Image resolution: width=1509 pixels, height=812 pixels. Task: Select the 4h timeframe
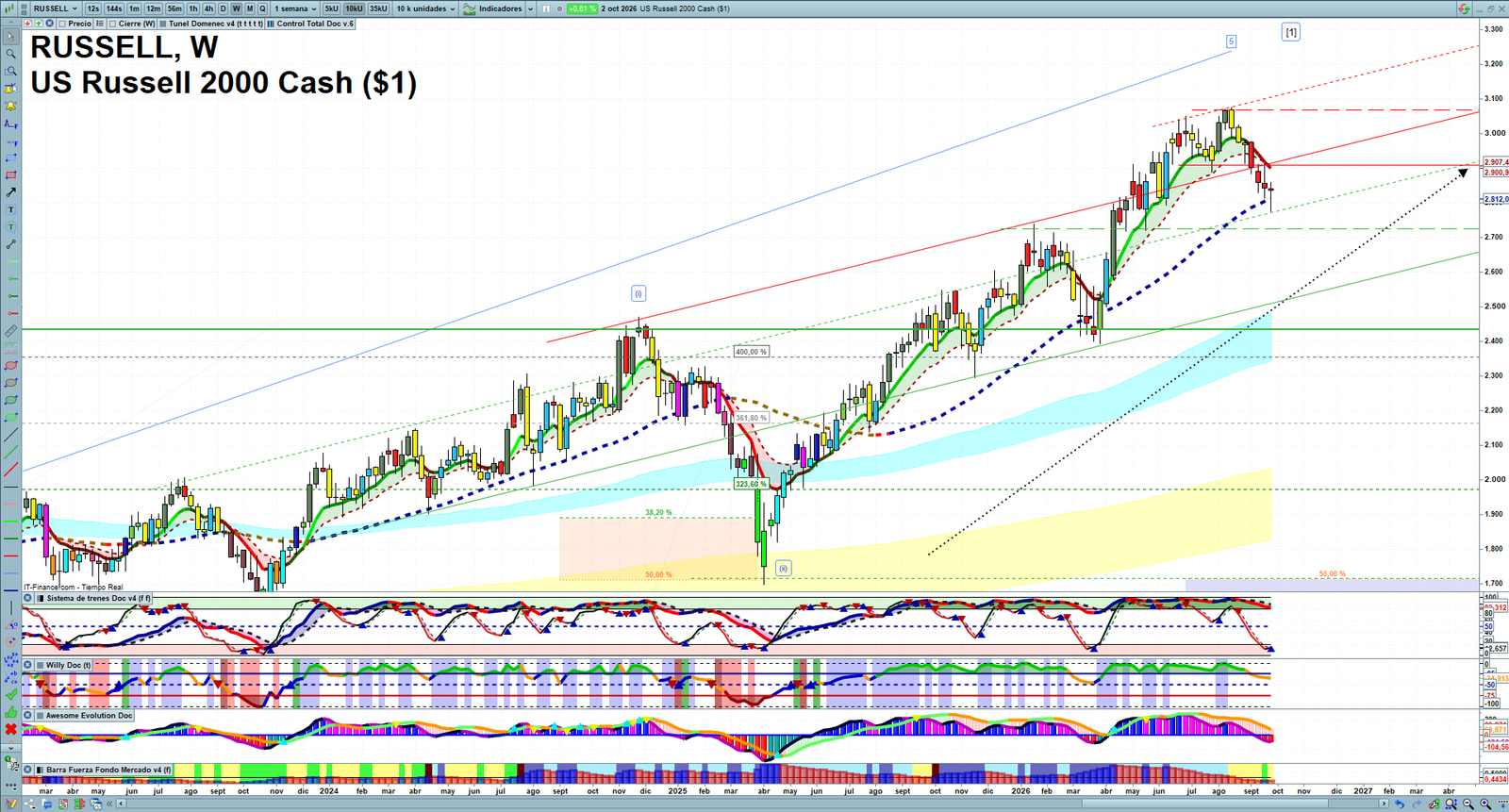point(208,8)
